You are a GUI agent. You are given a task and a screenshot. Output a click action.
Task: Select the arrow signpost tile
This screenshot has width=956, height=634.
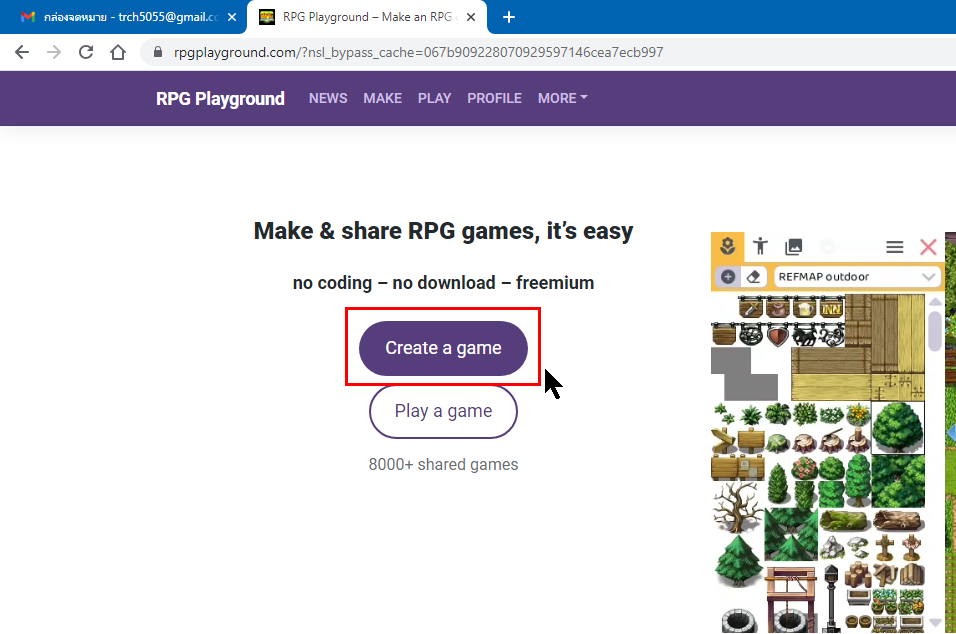pyautogui.click(x=724, y=440)
